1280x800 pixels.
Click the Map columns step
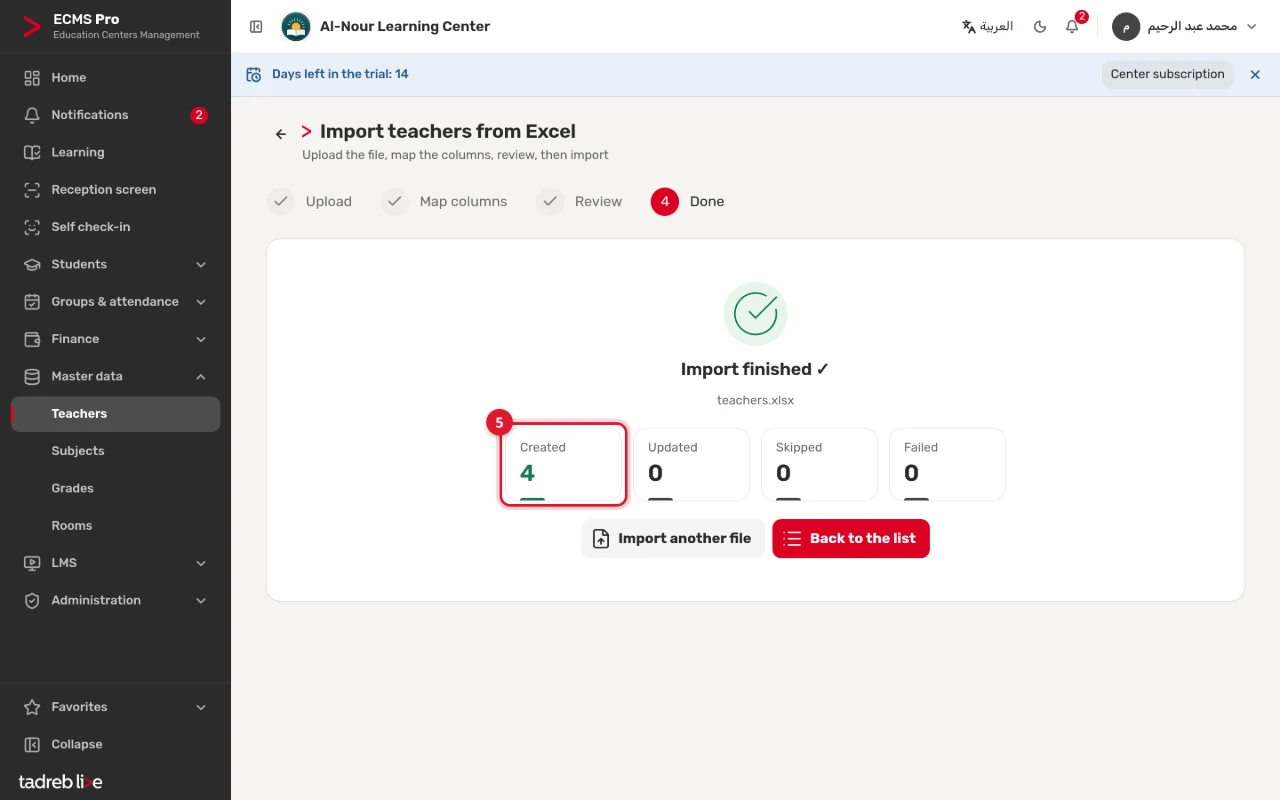[444, 201]
